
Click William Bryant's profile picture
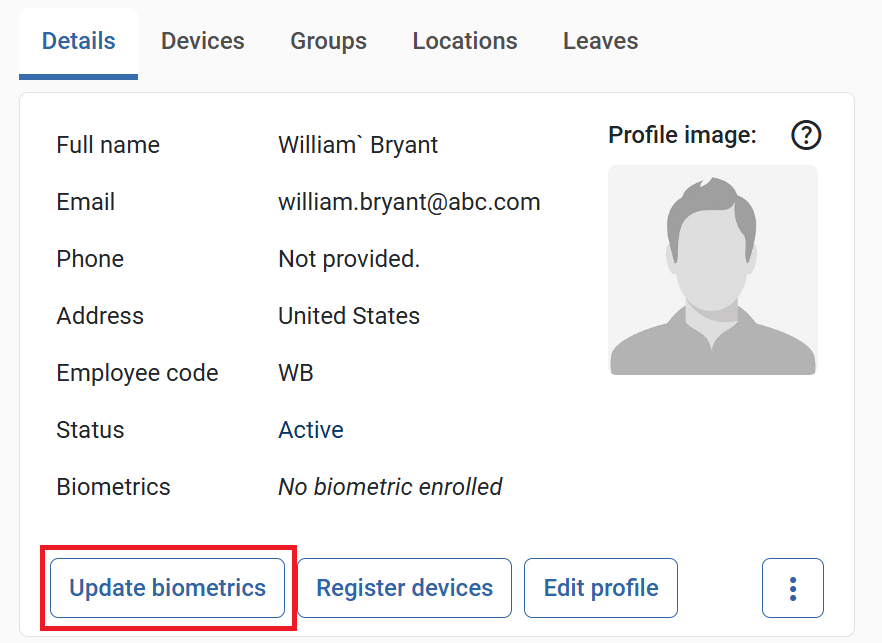coord(712,271)
